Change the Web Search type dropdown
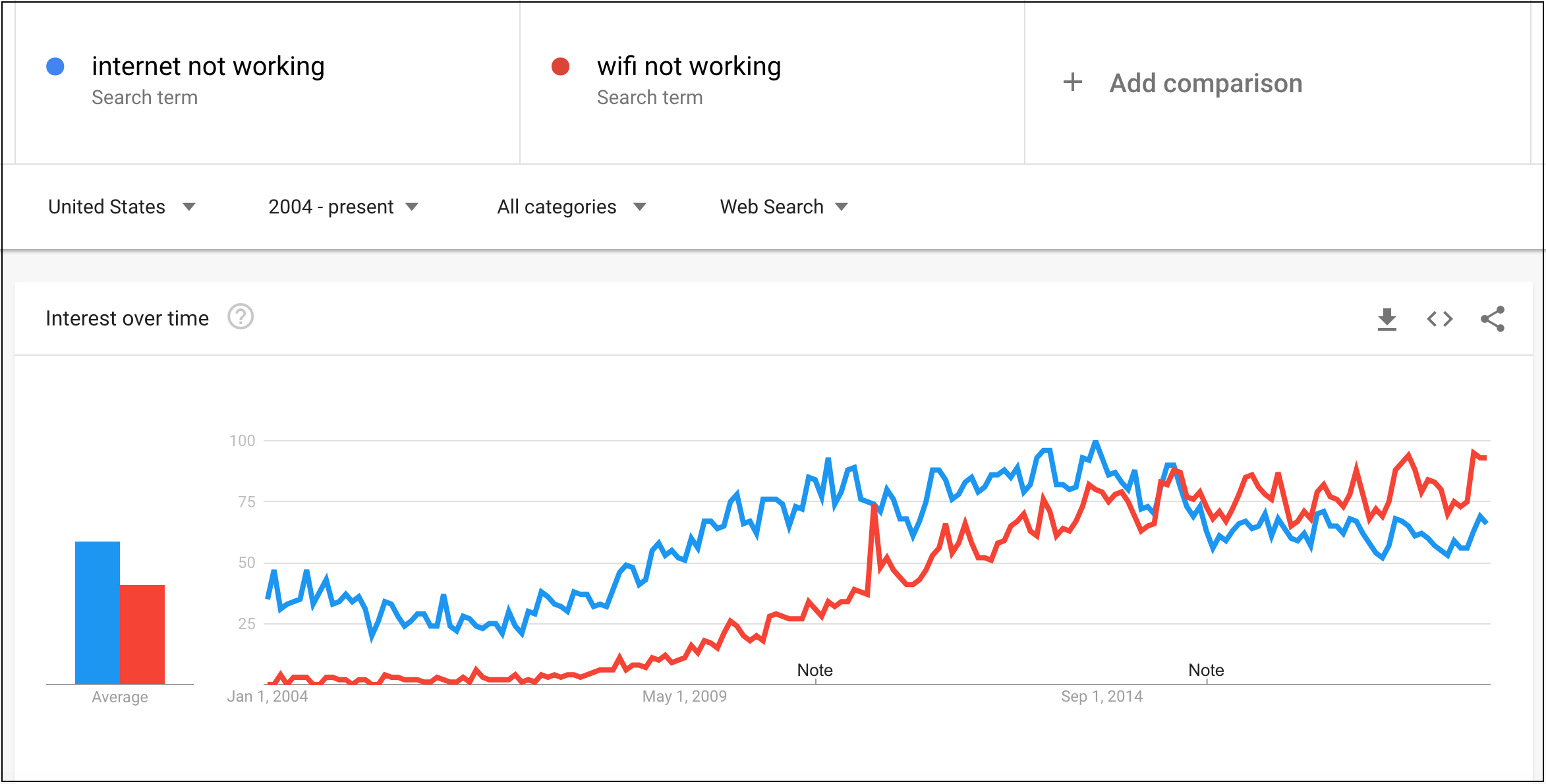The height and width of the screenshot is (784, 1546). [784, 207]
